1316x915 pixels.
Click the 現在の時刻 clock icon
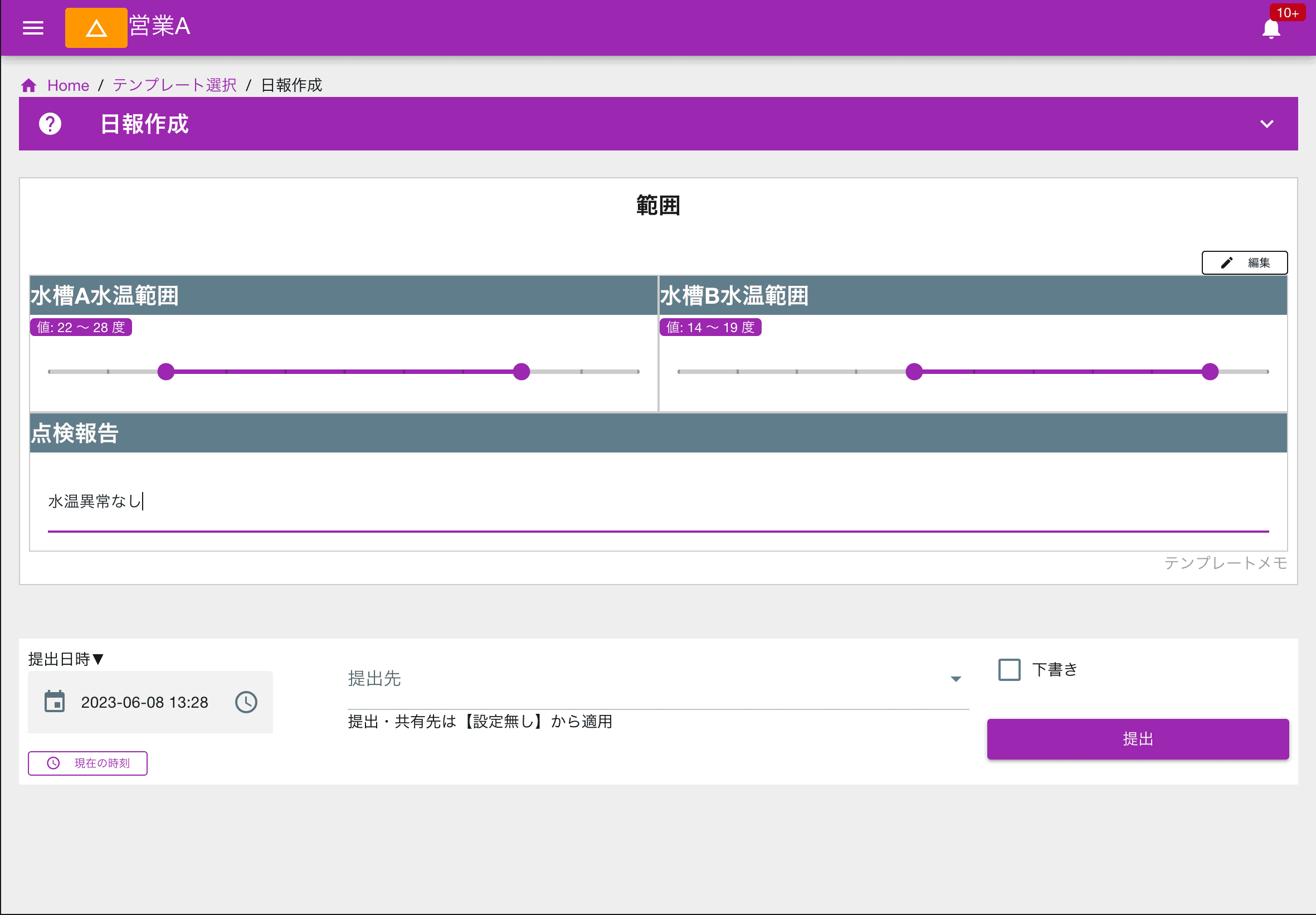pyautogui.click(x=52, y=763)
